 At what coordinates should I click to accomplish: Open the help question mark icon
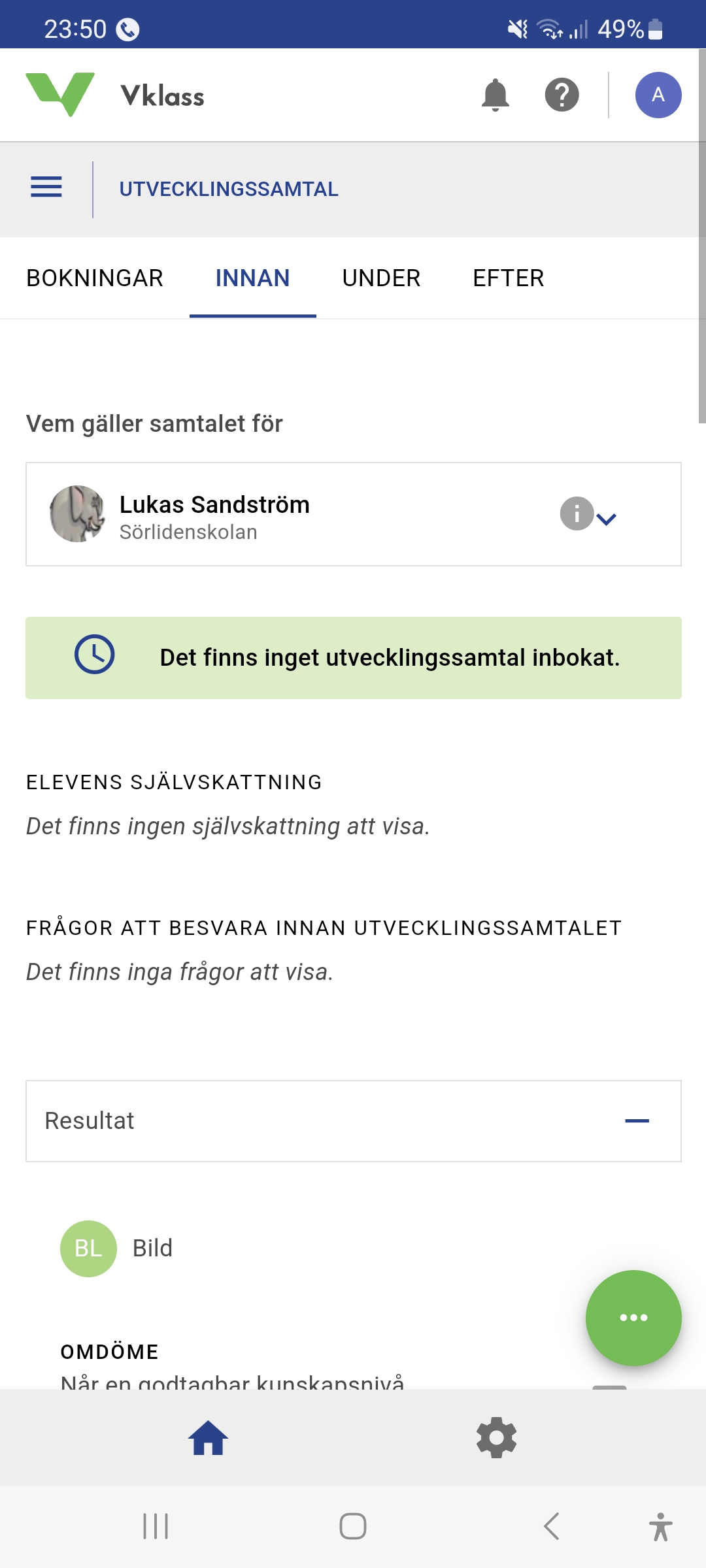pyautogui.click(x=562, y=95)
